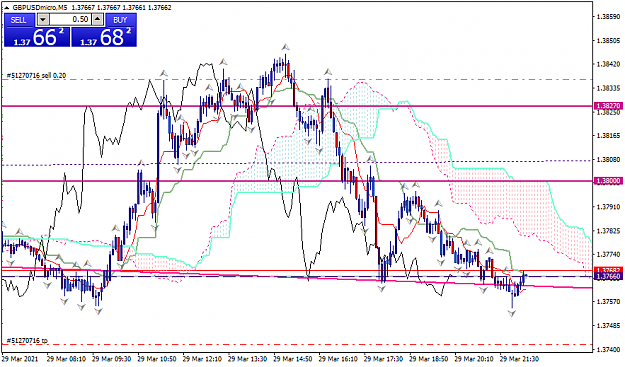Image resolution: width=625 pixels, height=367 pixels.
Task: Click the red 1.37682 price tag
Action: point(608,270)
